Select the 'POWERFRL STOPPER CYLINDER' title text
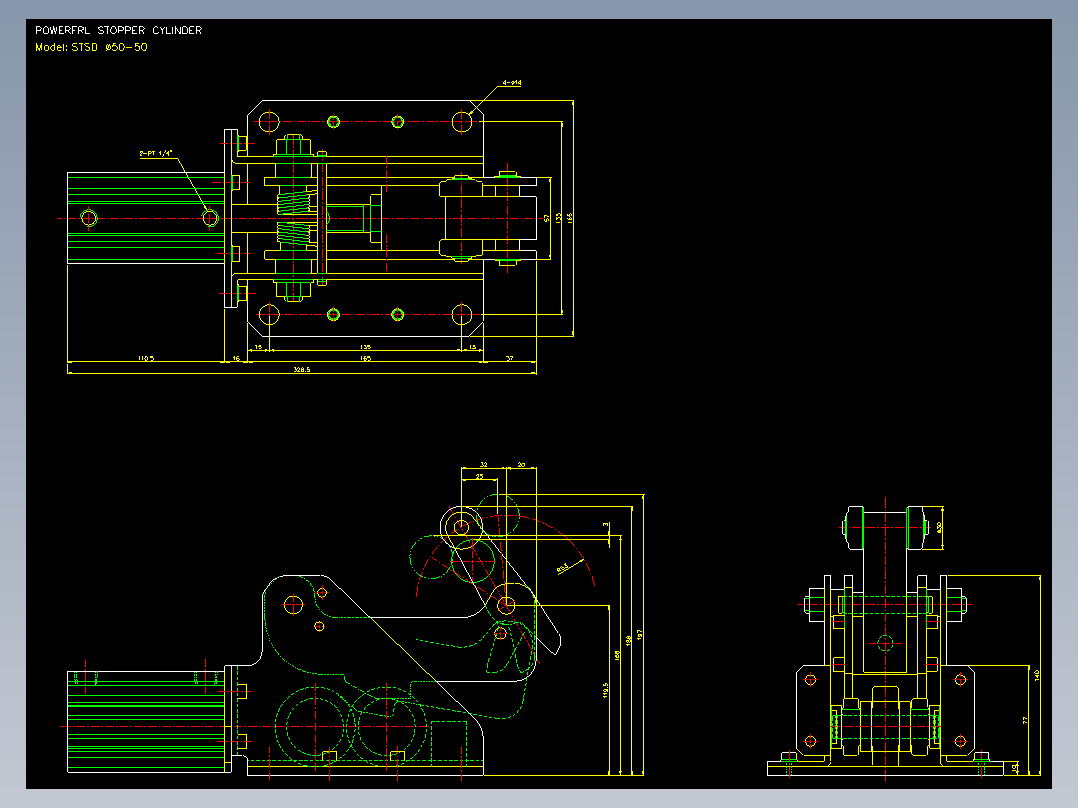The height and width of the screenshot is (808, 1078). point(118,30)
